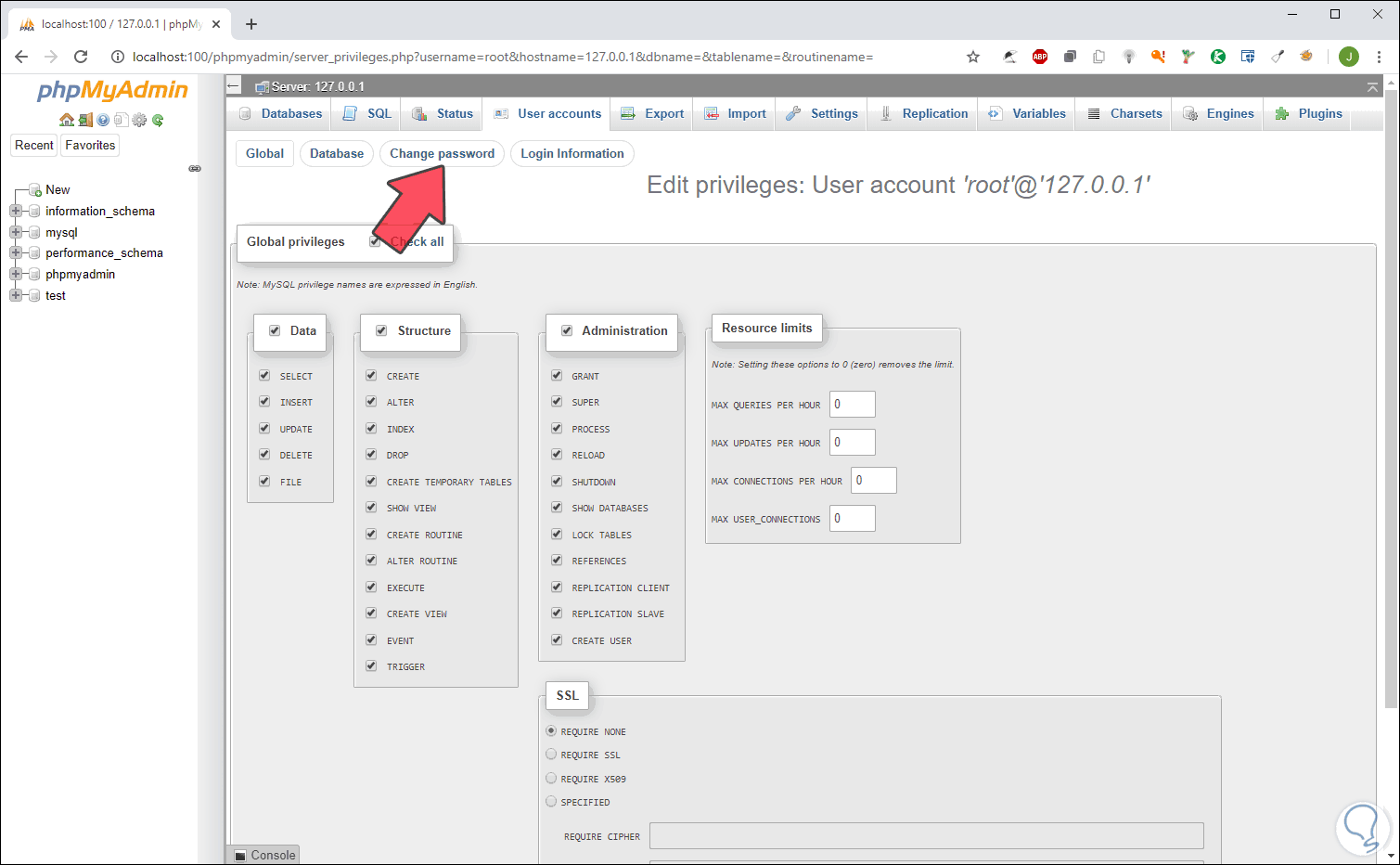Open the Export tab
This screenshot has height=865, width=1400.
coord(652,114)
